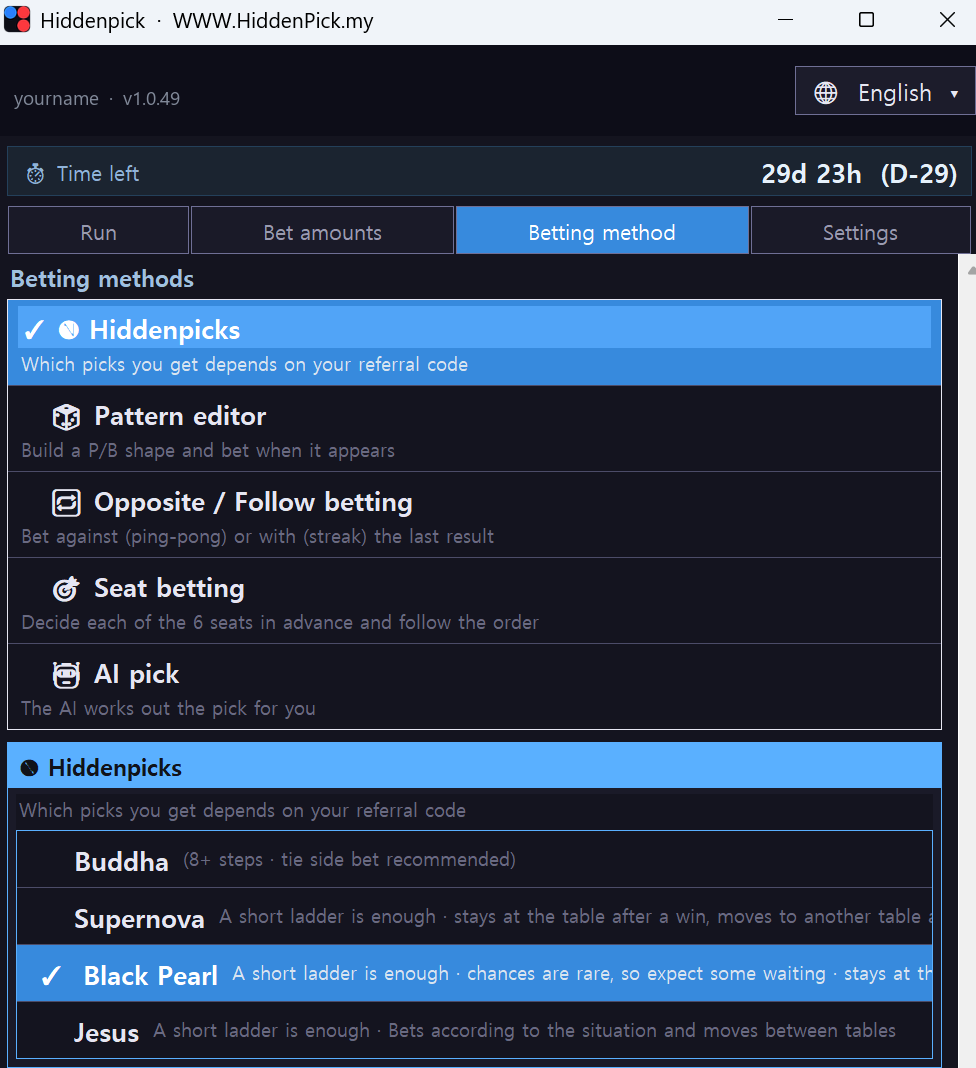This screenshot has width=976, height=1068.
Task: Click 'Decide each of the 6 seats in advance' description
Action: pyautogui.click(x=280, y=623)
